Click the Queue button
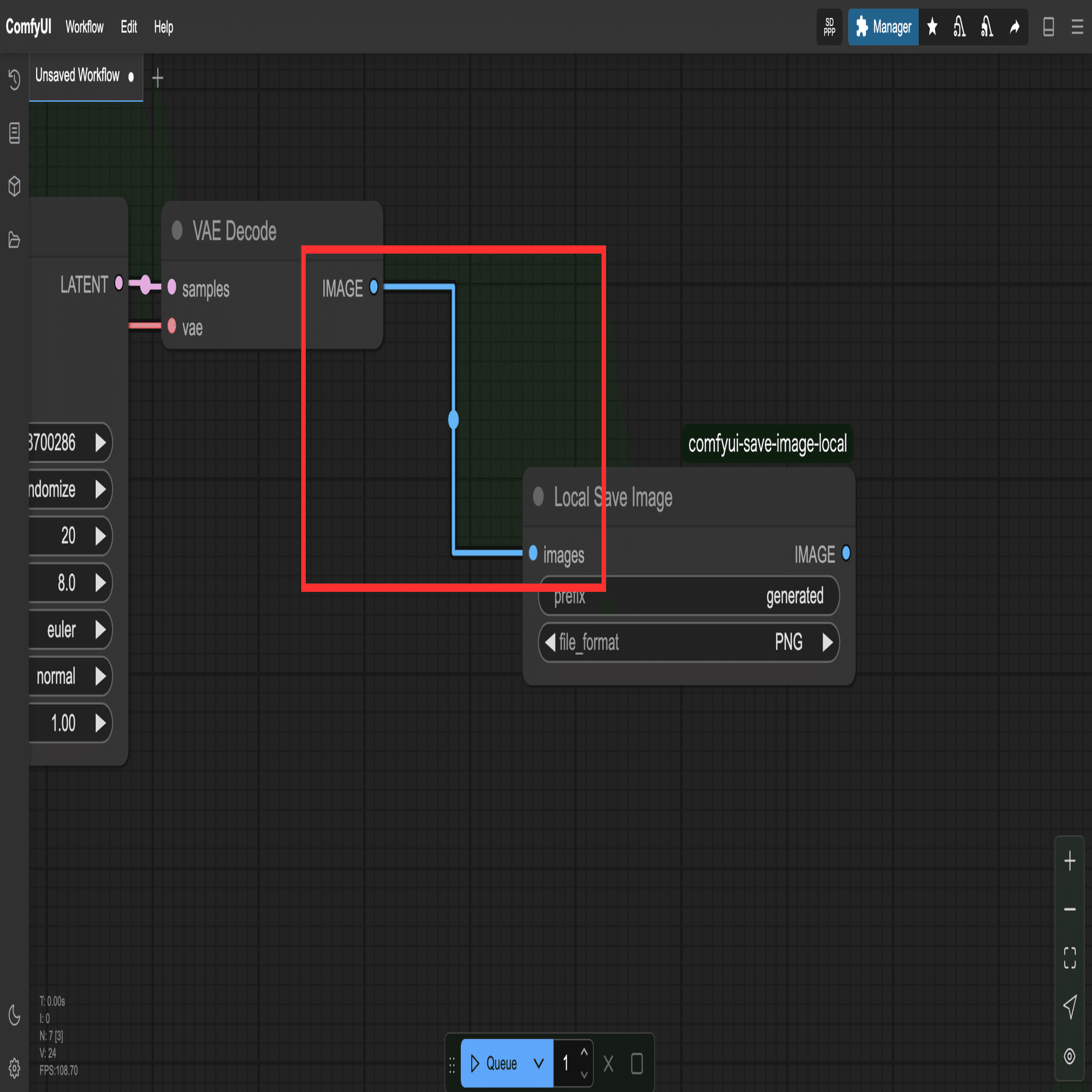 pos(494,1063)
